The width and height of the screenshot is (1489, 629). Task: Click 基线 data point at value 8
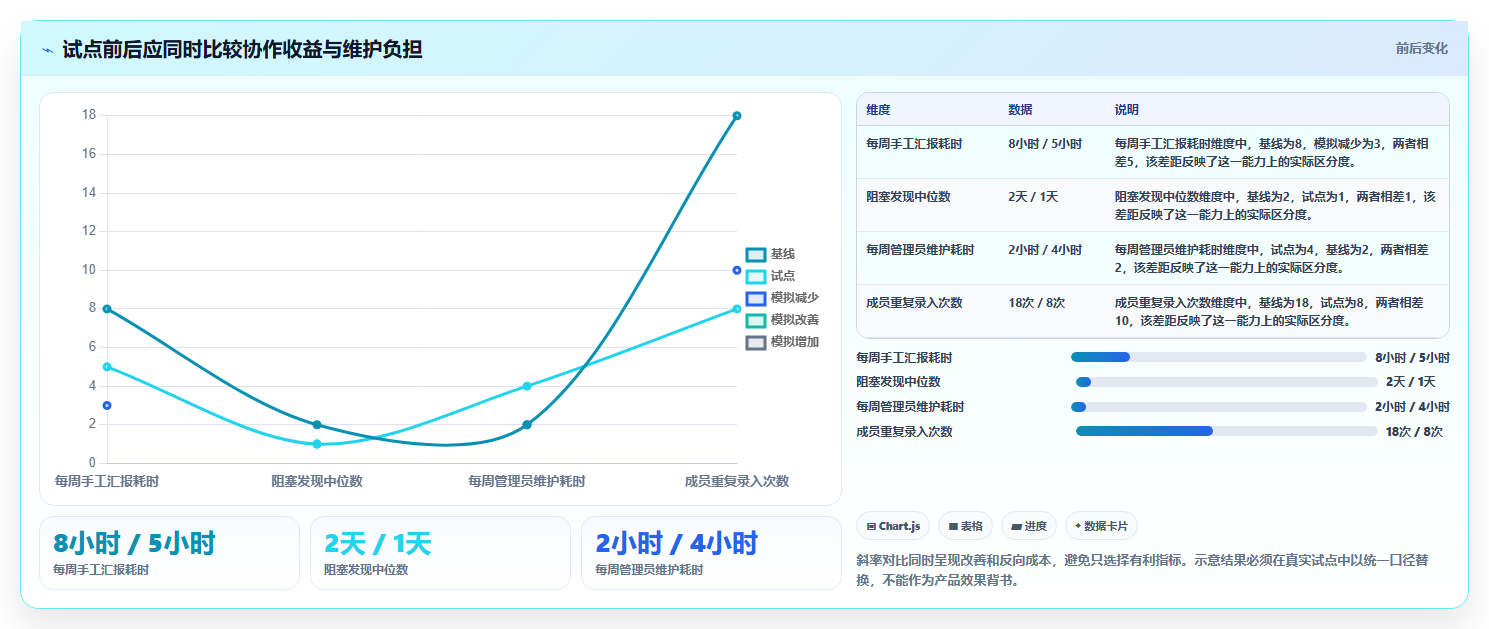pos(107,309)
